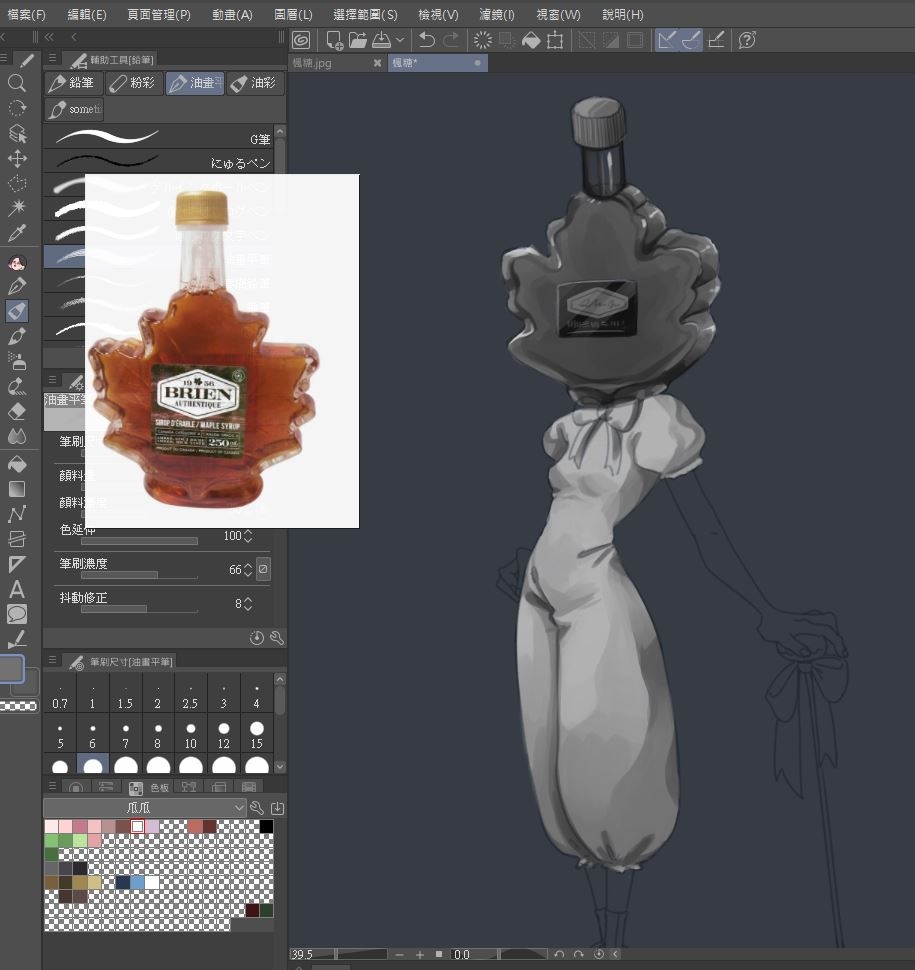Select the Text 'A' tool
The width and height of the screenshot is (915, 970).
click(x=17, y=589)
